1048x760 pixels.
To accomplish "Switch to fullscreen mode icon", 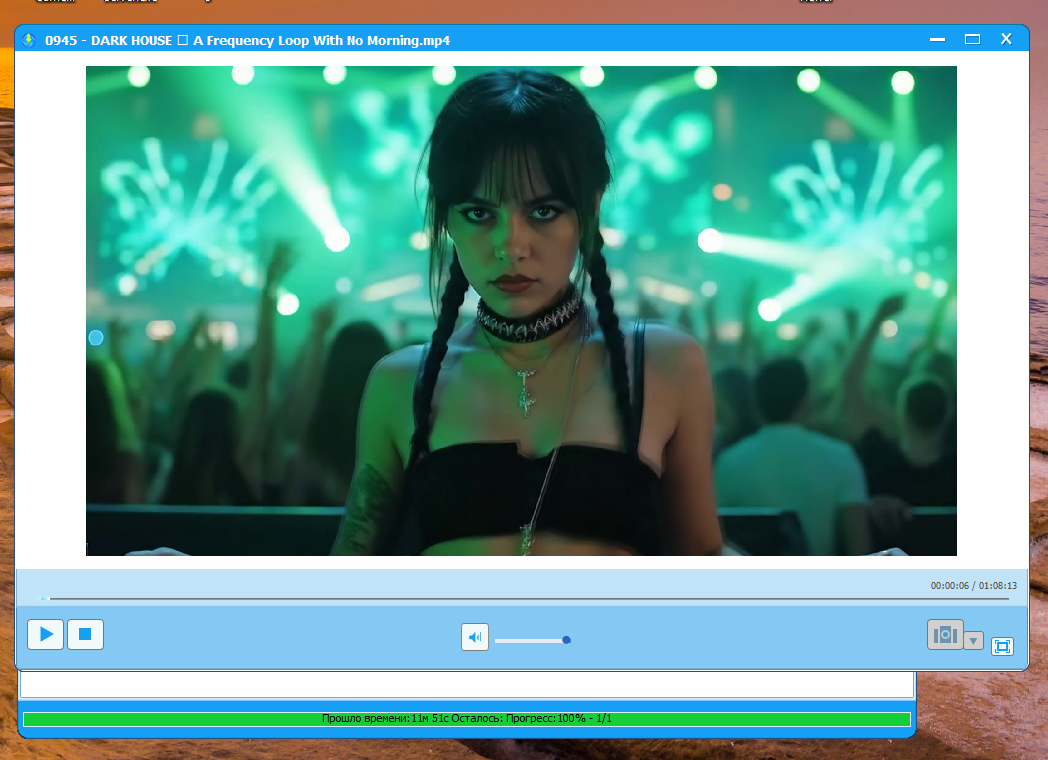I will tap(1002, 646).
